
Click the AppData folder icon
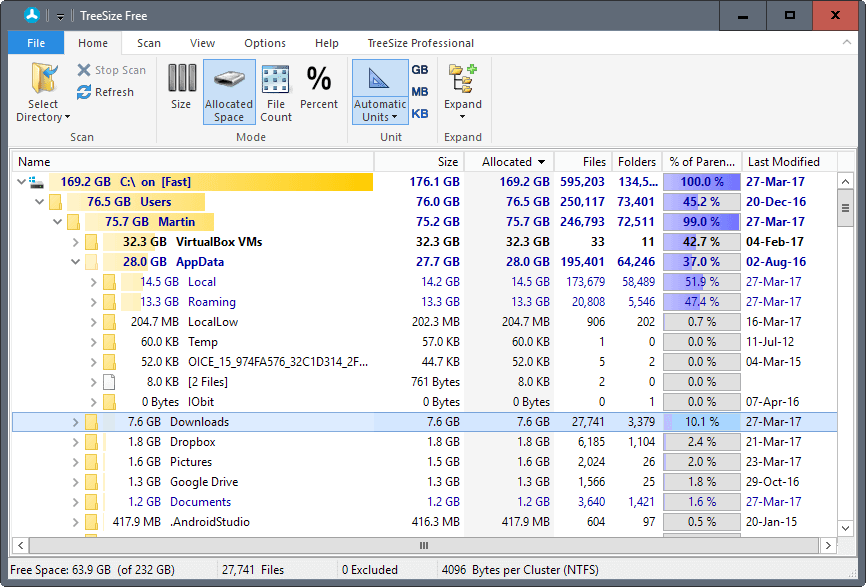(92, 262)
